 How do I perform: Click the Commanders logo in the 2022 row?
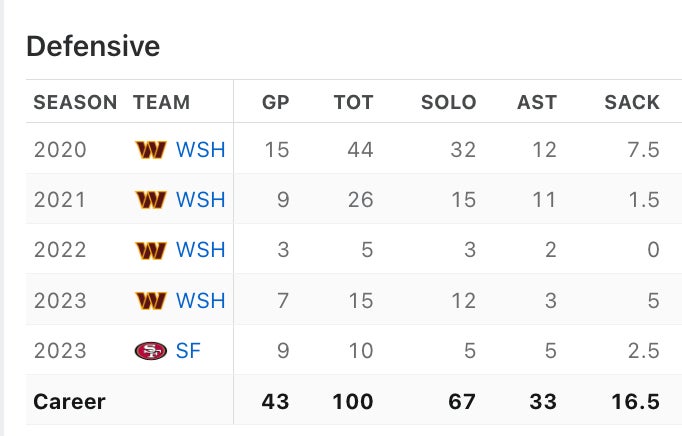(x=150, y=250)
